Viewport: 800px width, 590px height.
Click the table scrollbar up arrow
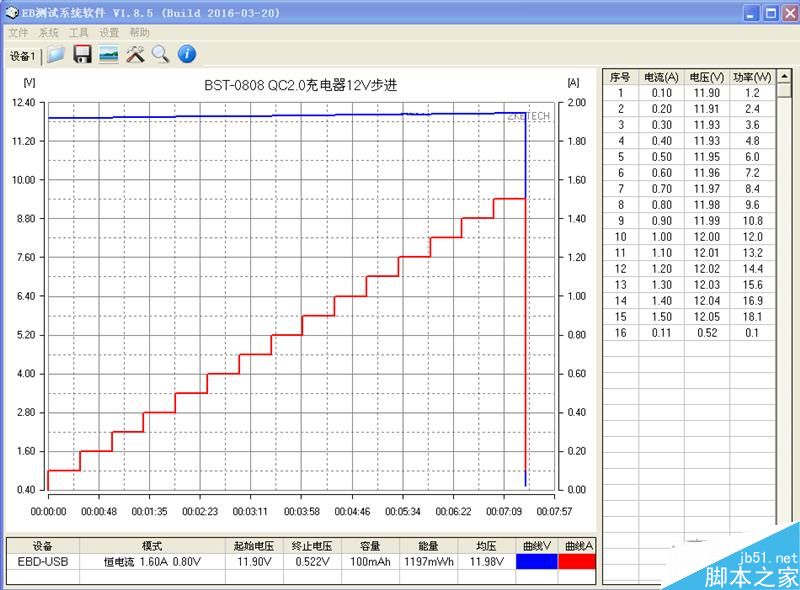(x=784, y=77)
